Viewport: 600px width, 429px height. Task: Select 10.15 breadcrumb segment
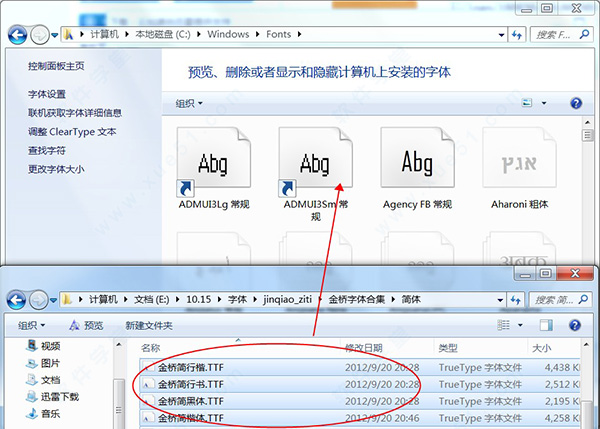pos(199,299)
